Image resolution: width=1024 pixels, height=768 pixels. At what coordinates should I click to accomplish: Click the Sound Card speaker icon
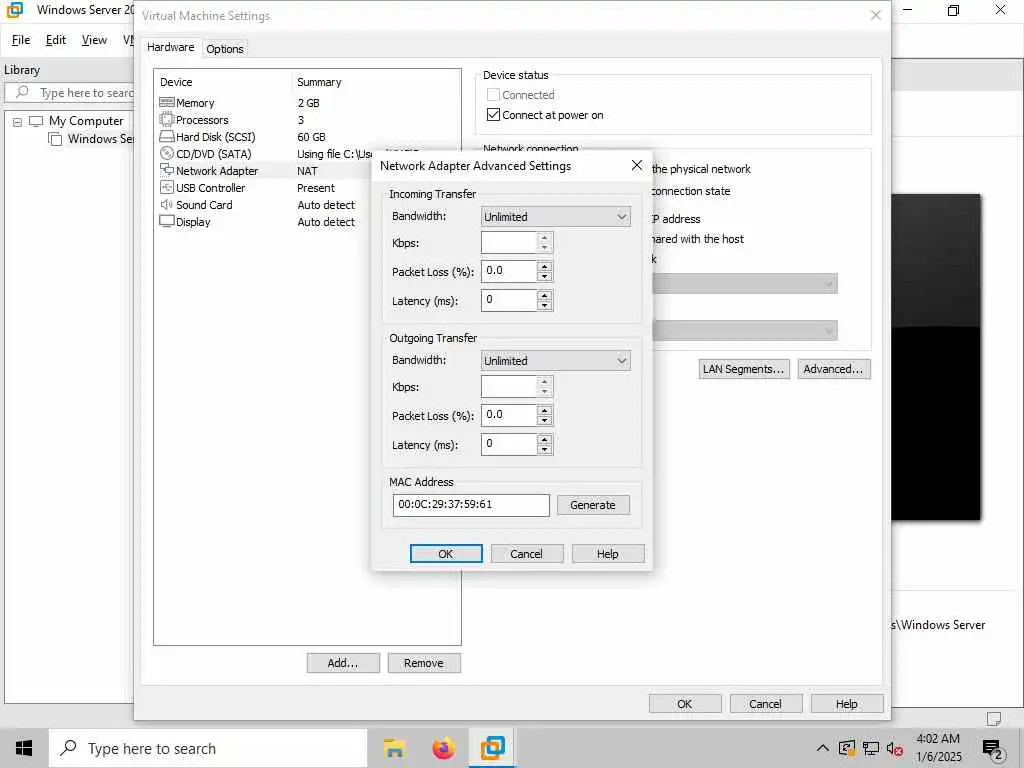[167, 204]
